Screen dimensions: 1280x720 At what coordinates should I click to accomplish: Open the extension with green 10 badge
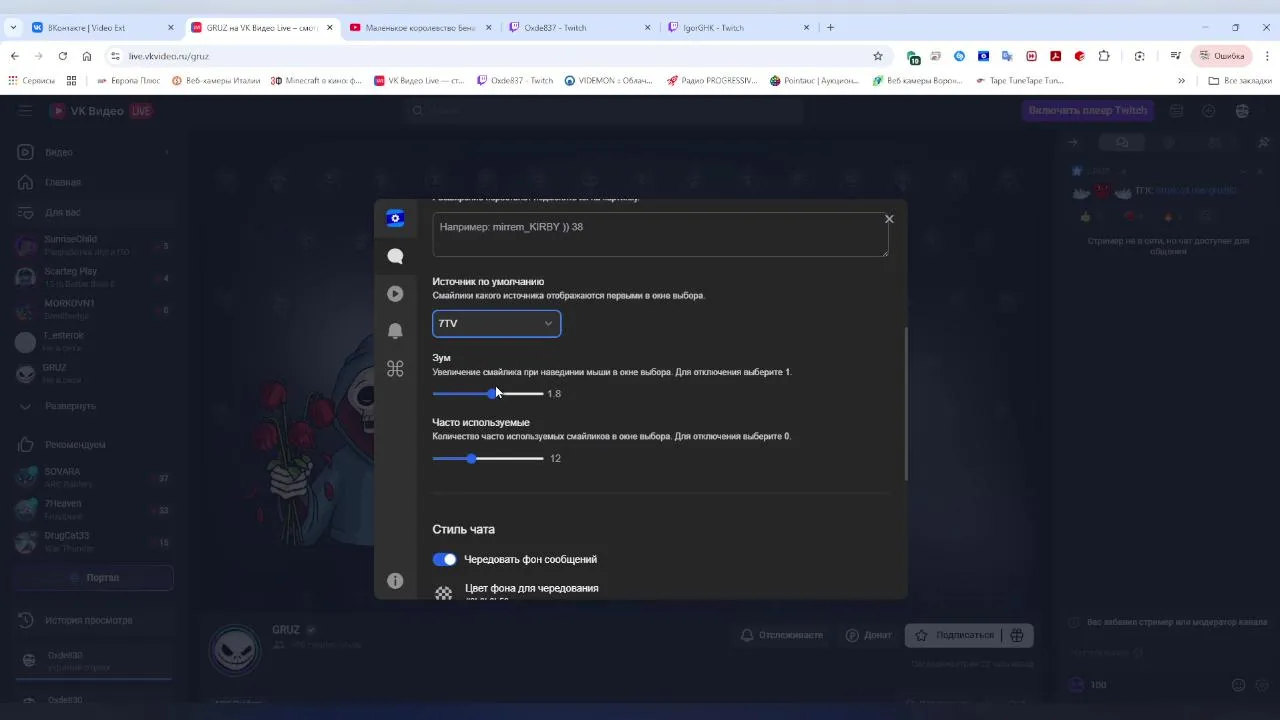pos(913,57)
